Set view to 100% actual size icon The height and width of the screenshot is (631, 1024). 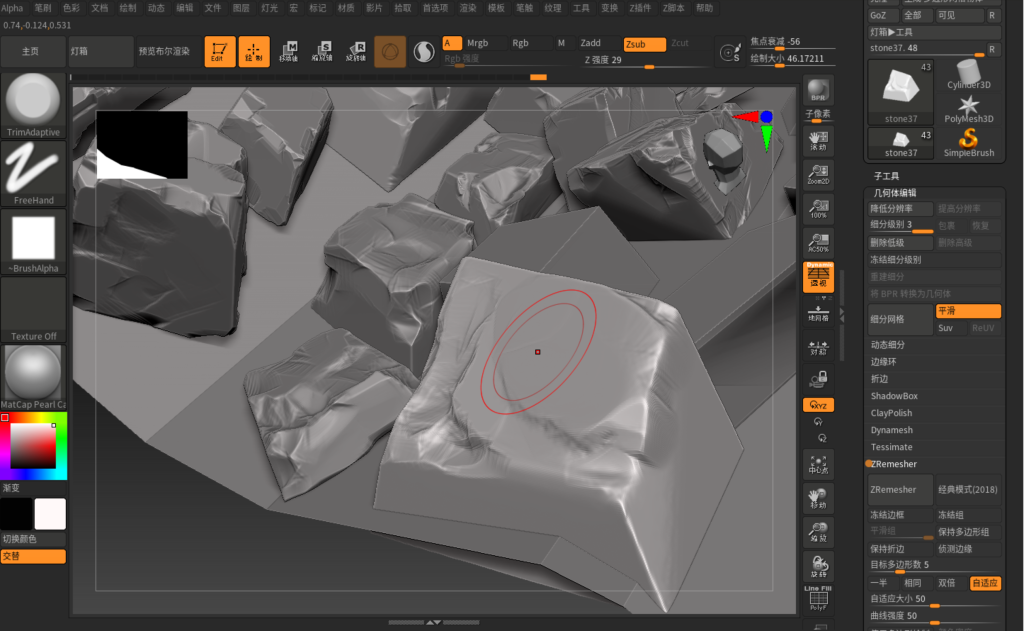(x=818, y=208)
